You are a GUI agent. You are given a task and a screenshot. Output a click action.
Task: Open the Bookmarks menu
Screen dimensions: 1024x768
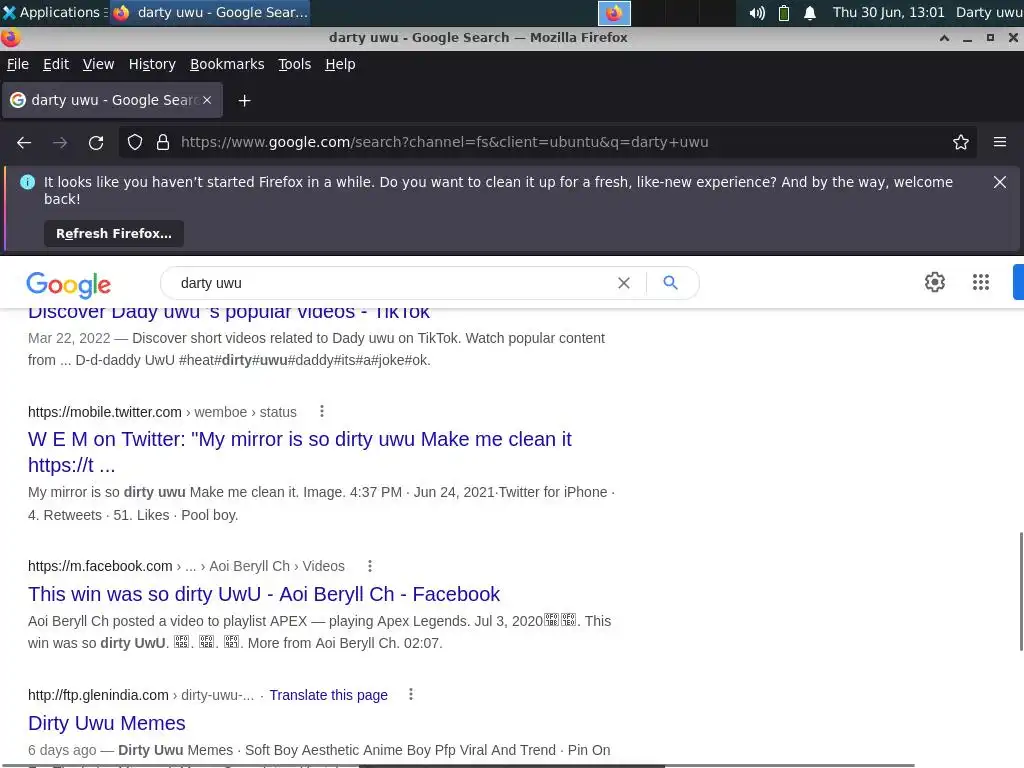click(227, 64)
